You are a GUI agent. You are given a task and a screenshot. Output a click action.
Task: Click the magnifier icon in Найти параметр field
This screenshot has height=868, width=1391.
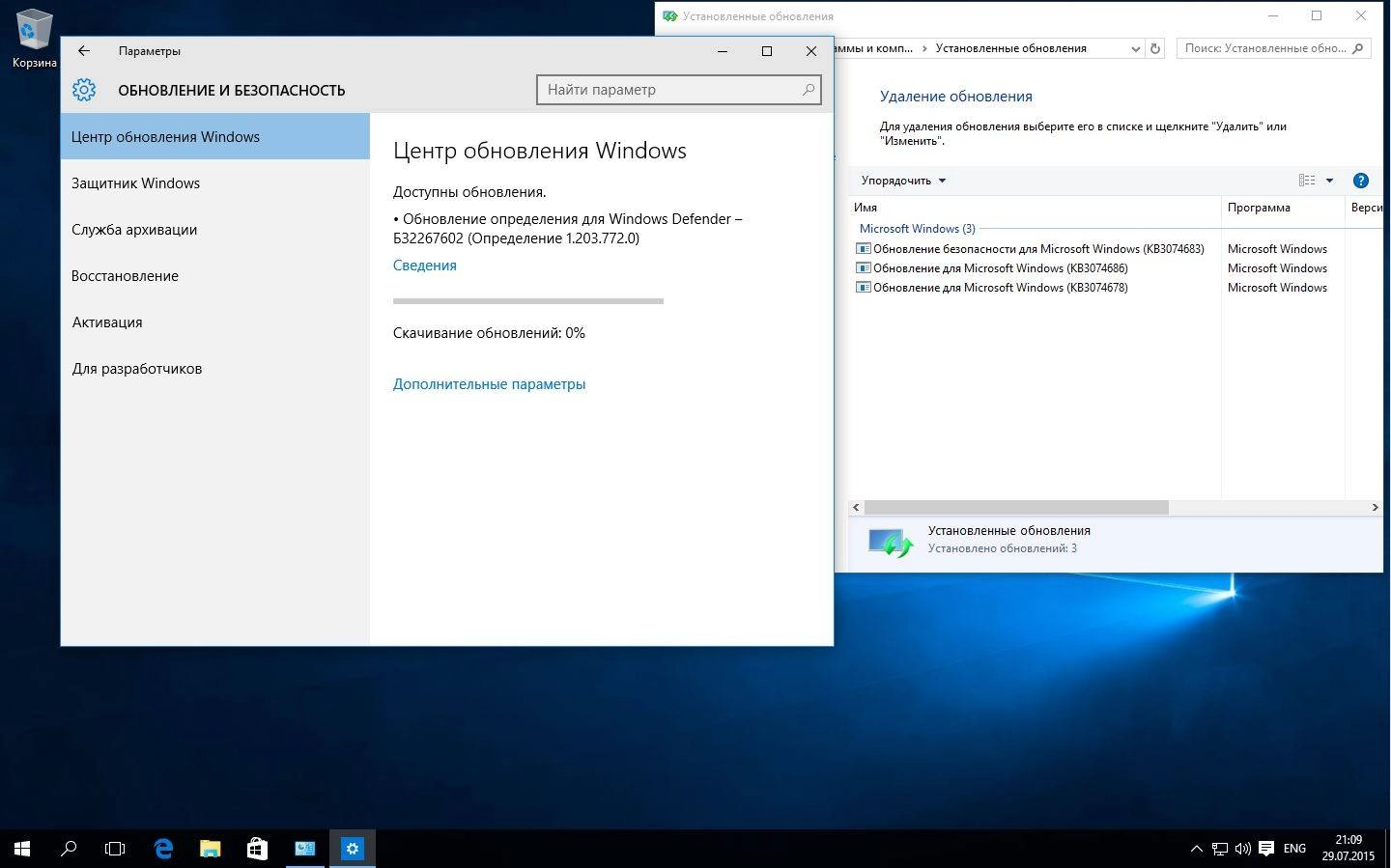point(809,90)
